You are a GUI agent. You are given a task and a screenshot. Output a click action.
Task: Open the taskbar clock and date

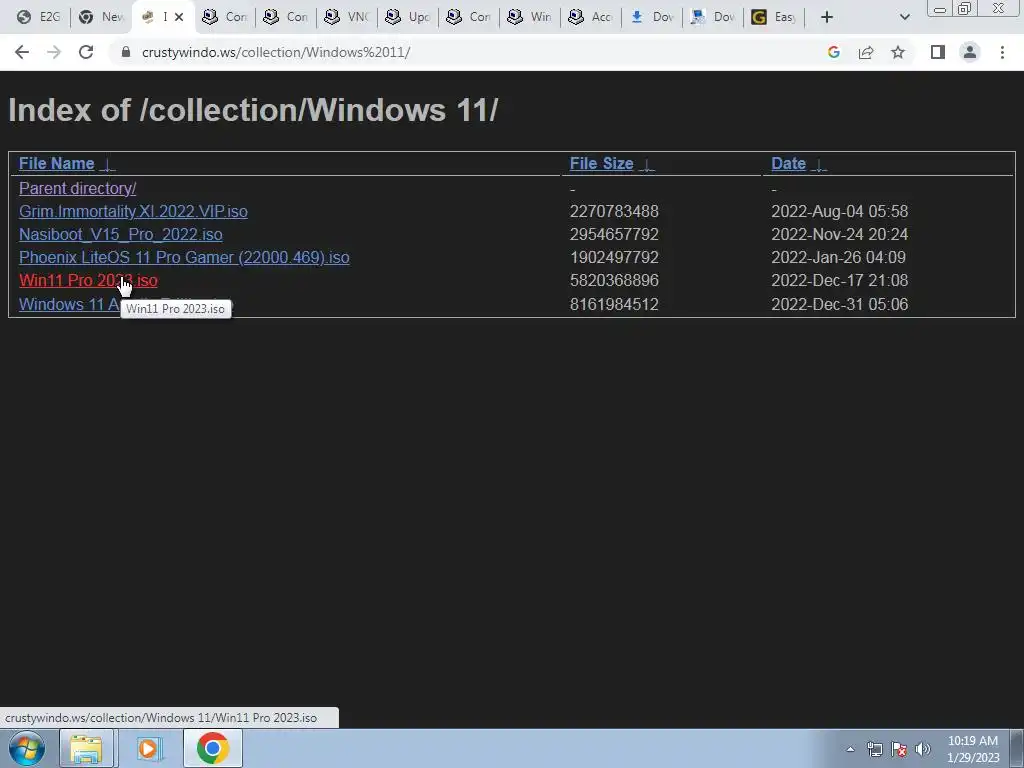[x=973, y=749]
